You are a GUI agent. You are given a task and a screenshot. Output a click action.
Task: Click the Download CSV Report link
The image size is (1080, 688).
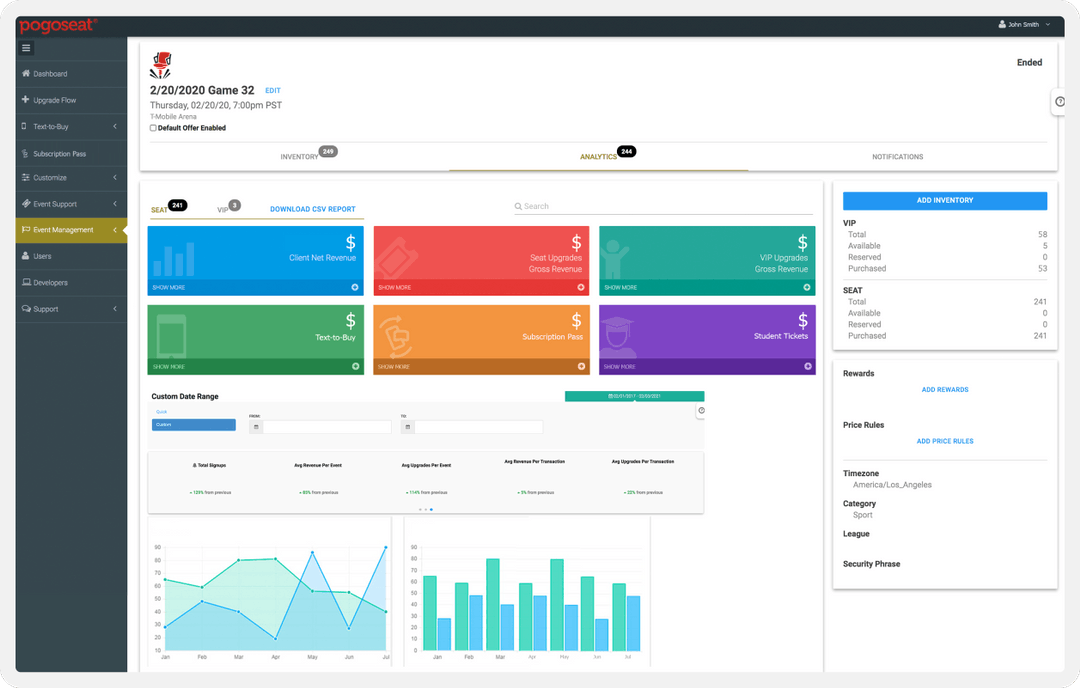(x=312, y=210)
